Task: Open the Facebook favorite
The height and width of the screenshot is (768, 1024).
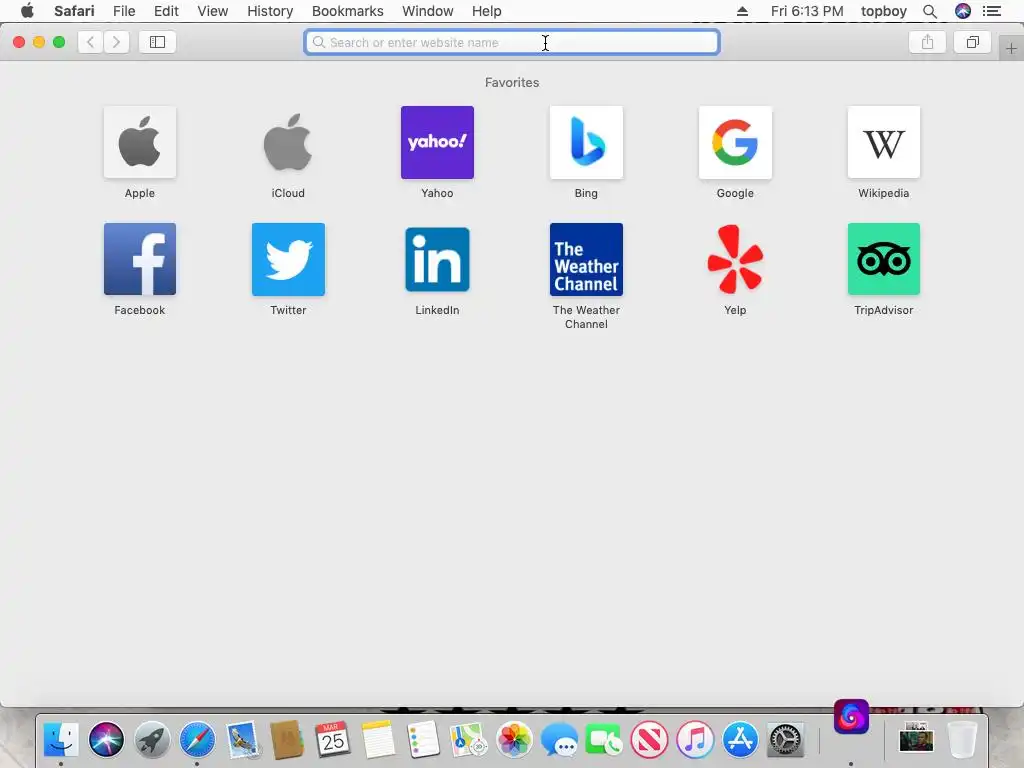Action: 140,259
